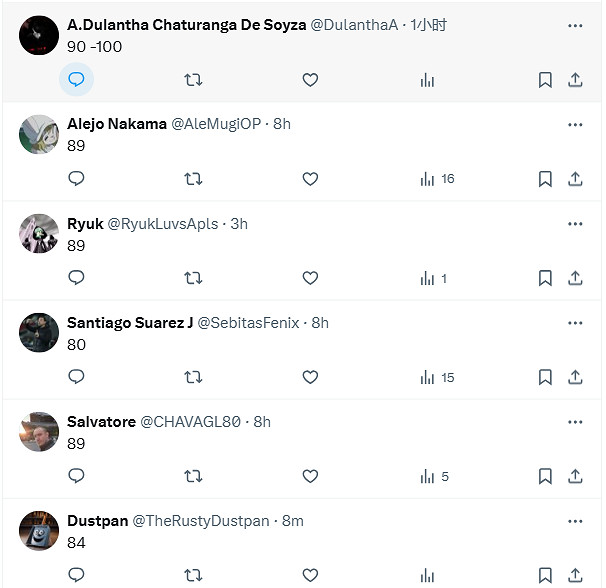The height and width of the screenshot is (588, 606).
Task: Click Alejo Nakama's profile avatar
Action: click(39, 134)
